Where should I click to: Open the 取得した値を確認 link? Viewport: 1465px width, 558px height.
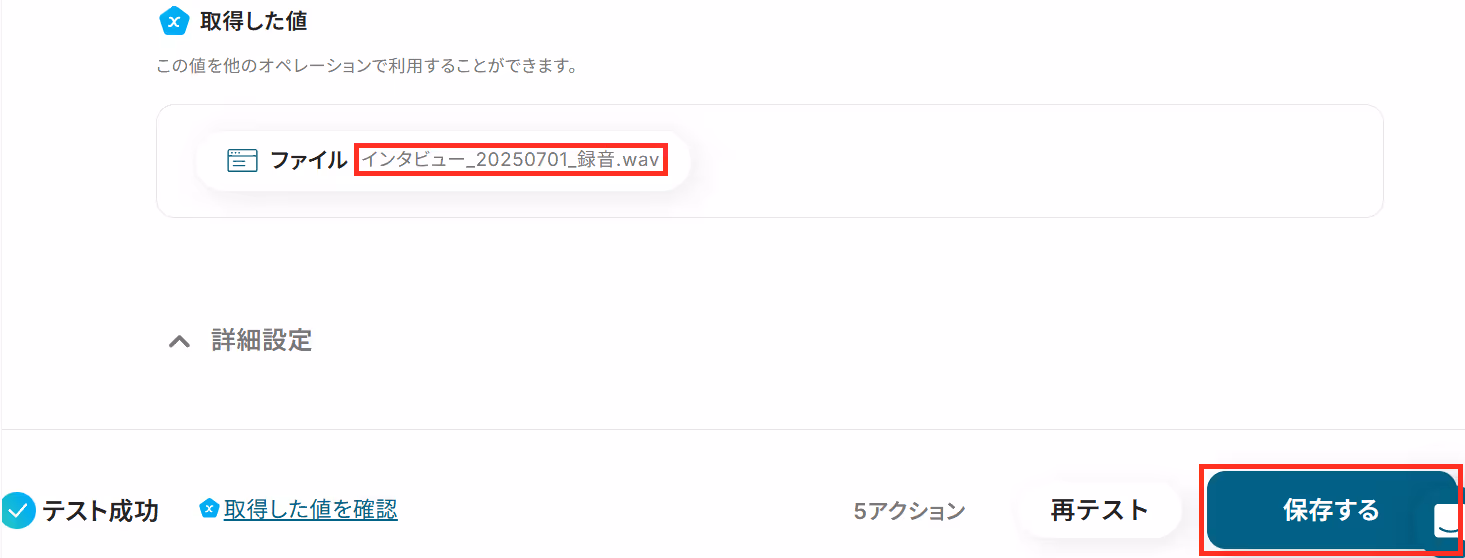click(310, 510)
